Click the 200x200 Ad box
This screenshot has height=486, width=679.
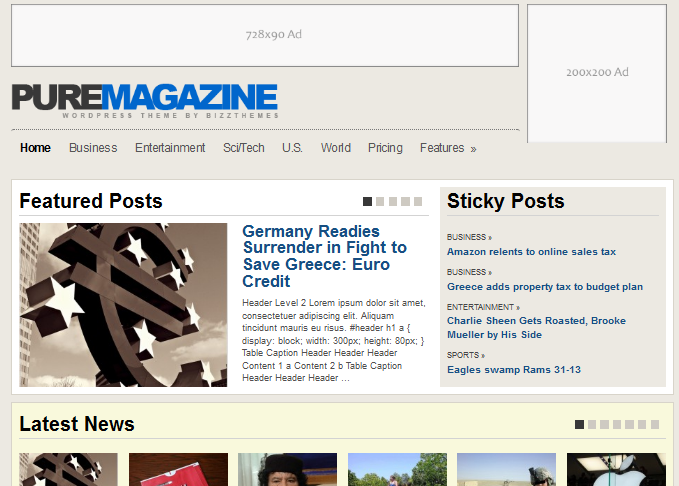click(597, 73)
